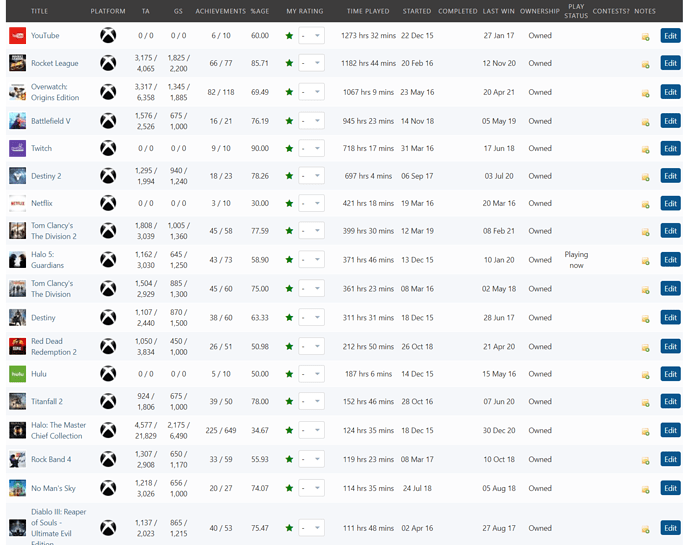This screenshot has width=690, height=545.
Task: Add a note for Diablo III via notes icon
Action: tap(646, 530)
